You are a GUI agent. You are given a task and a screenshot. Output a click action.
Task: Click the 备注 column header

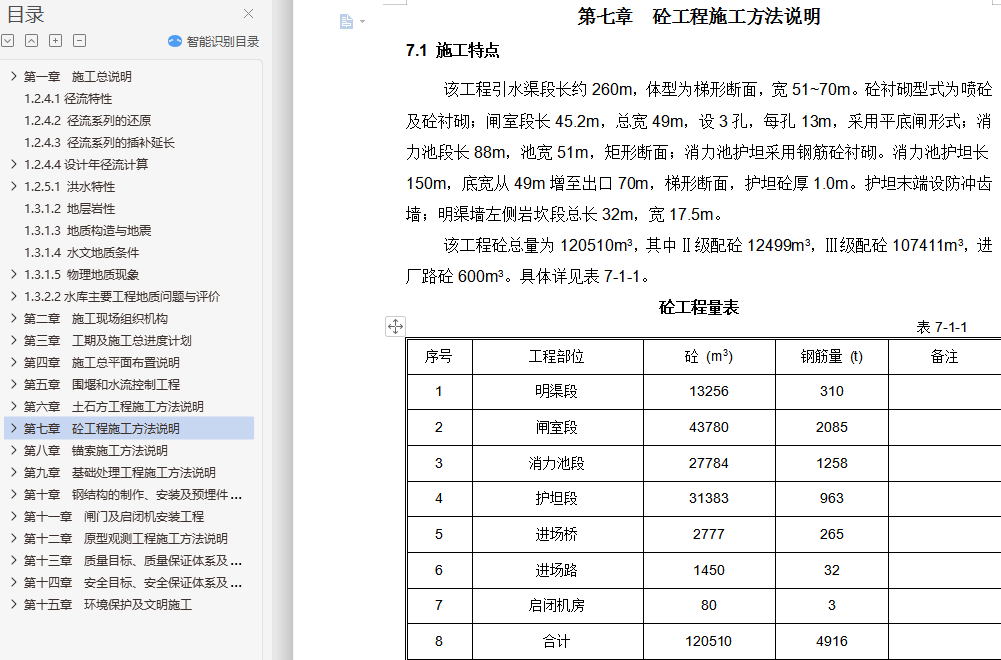click(944, 356)
